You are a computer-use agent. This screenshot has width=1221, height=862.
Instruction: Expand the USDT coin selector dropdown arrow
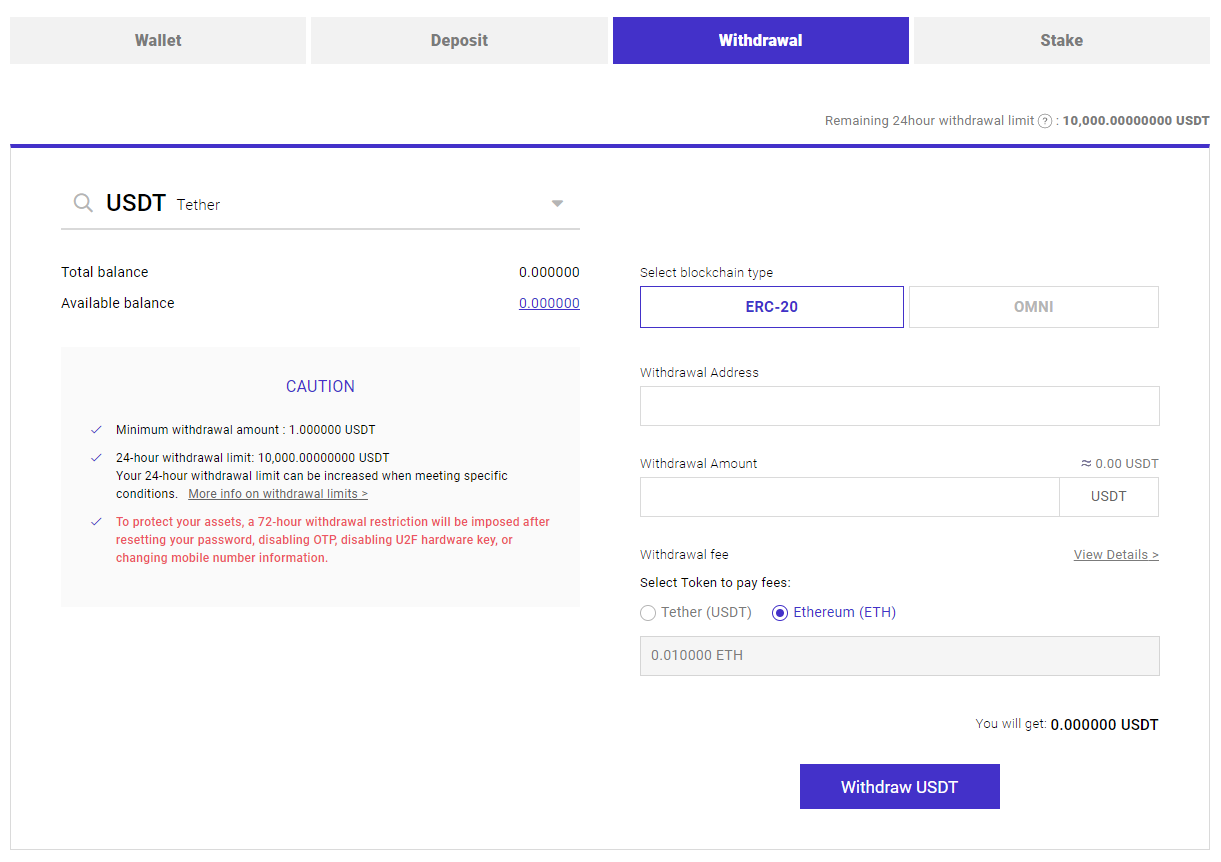click(558, 204)
